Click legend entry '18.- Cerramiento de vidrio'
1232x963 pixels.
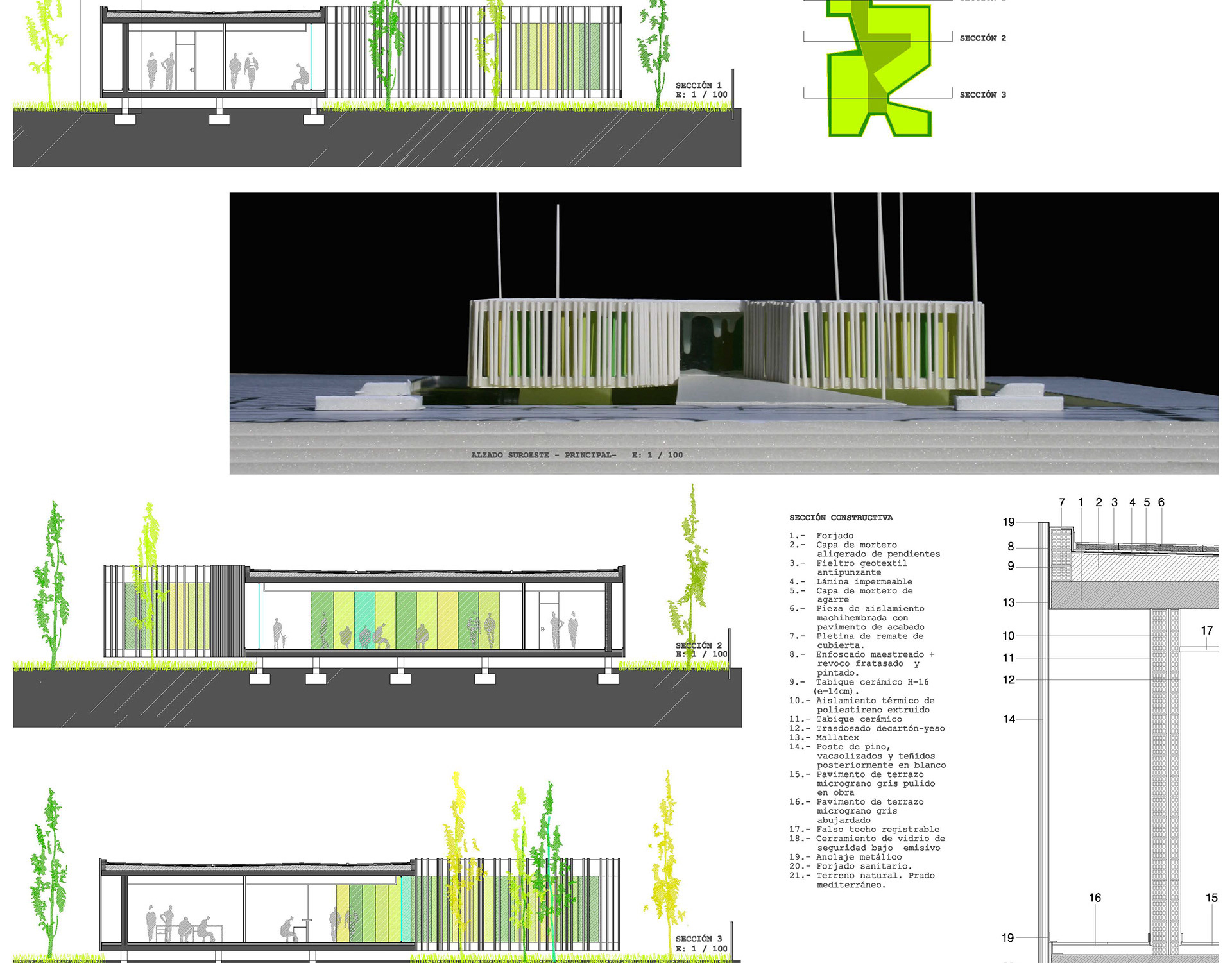tap(867, 843)
